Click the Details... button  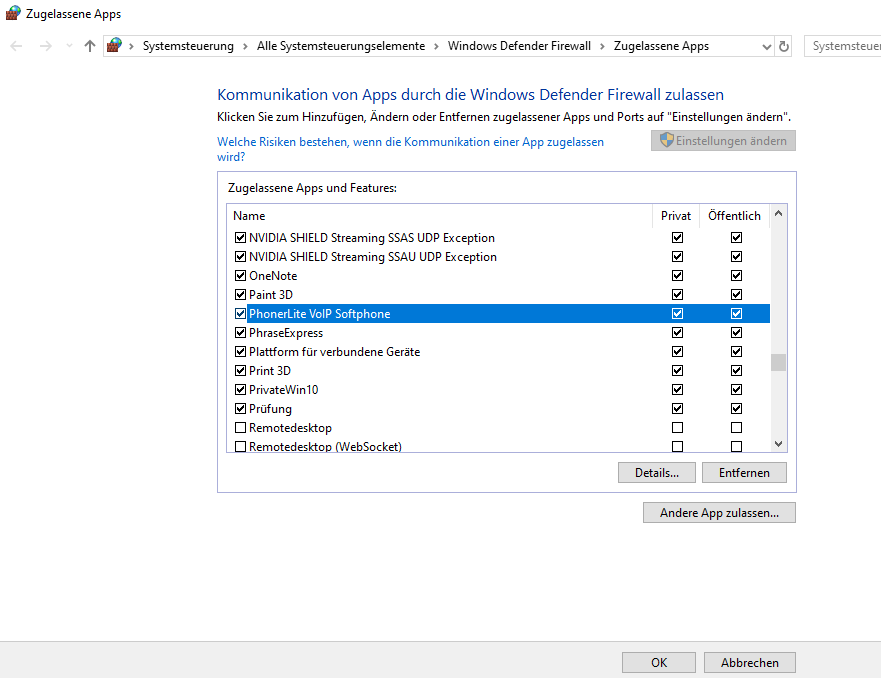[657, 472]
